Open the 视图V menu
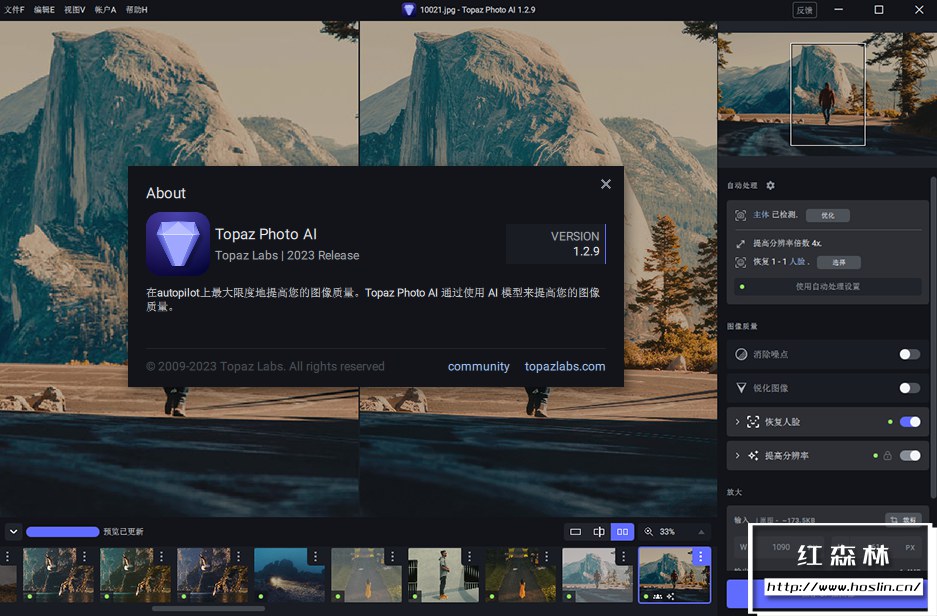 point(75,10)
